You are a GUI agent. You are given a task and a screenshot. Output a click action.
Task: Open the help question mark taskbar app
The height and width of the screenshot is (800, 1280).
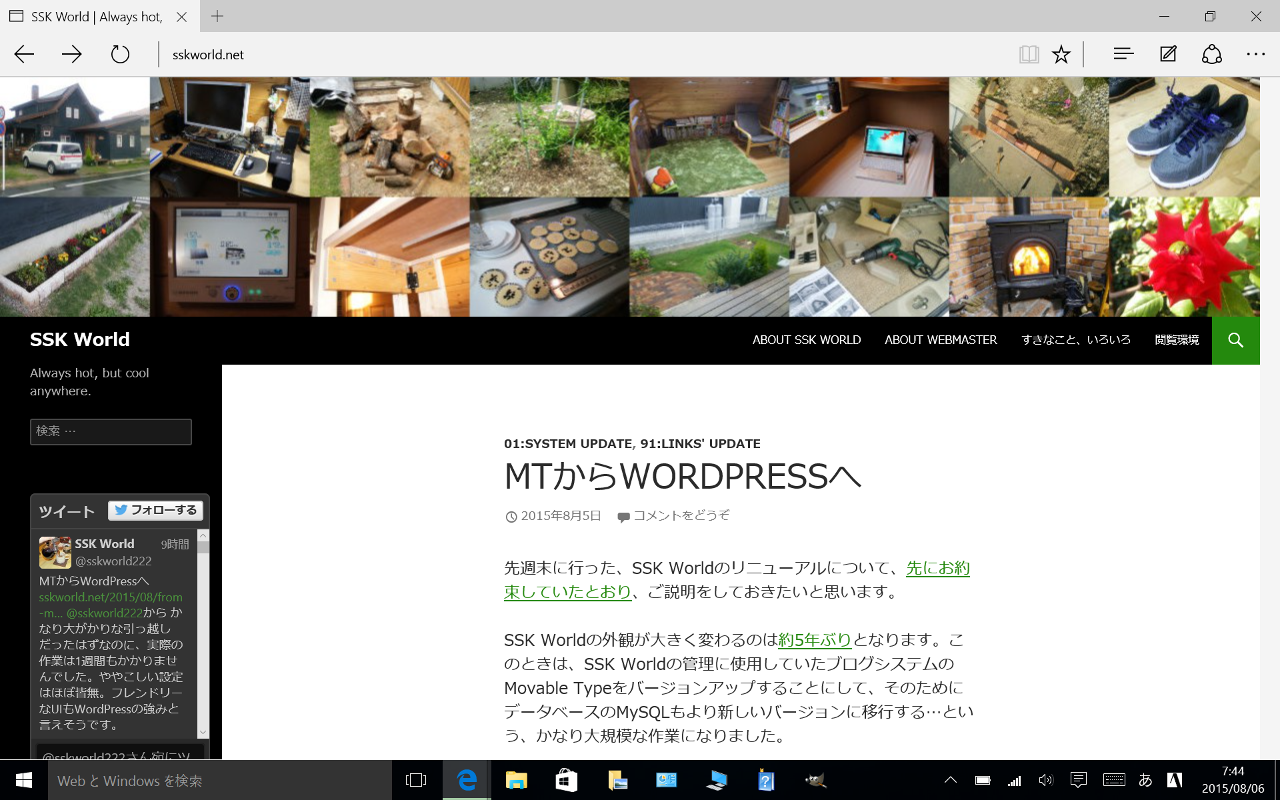point(766,780)
